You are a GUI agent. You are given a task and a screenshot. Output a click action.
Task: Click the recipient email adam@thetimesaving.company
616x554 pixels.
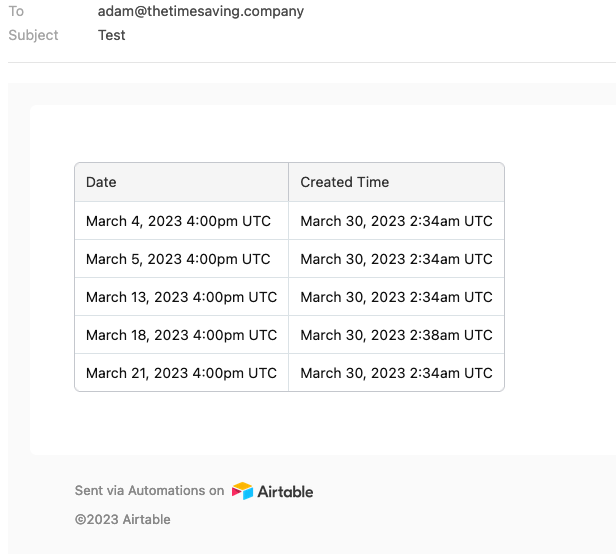201,11
